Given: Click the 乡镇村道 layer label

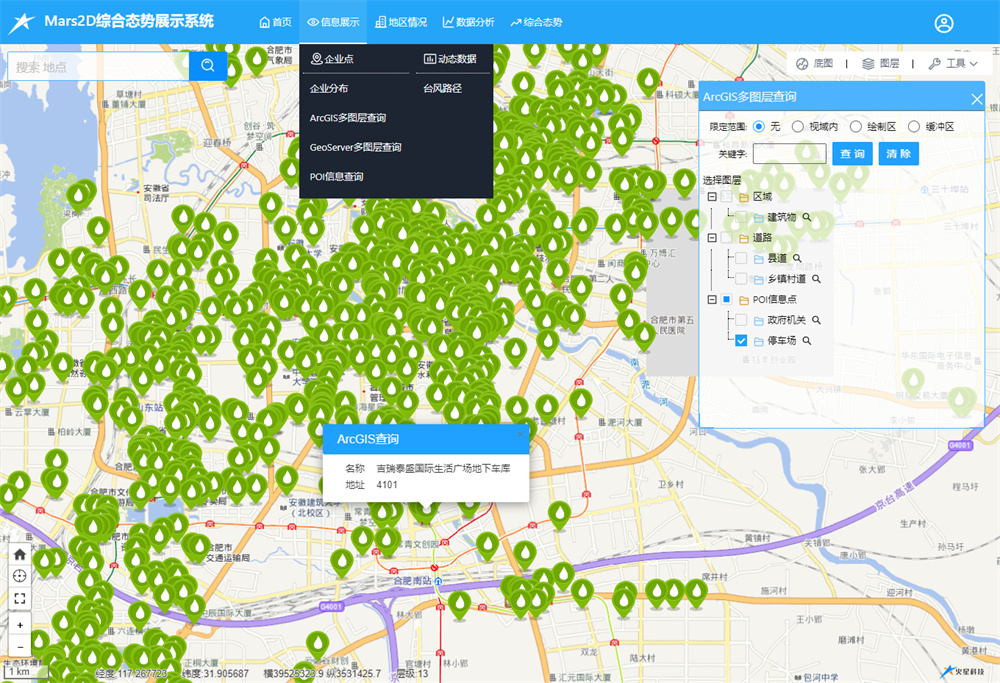Looking at the screenshot, I should (x=786, y=279).
